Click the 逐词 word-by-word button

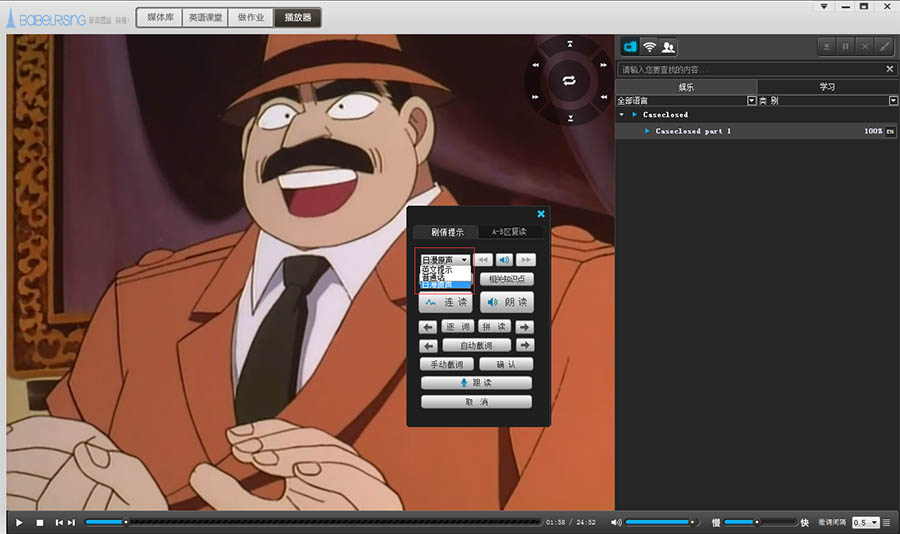coord(457,327)
